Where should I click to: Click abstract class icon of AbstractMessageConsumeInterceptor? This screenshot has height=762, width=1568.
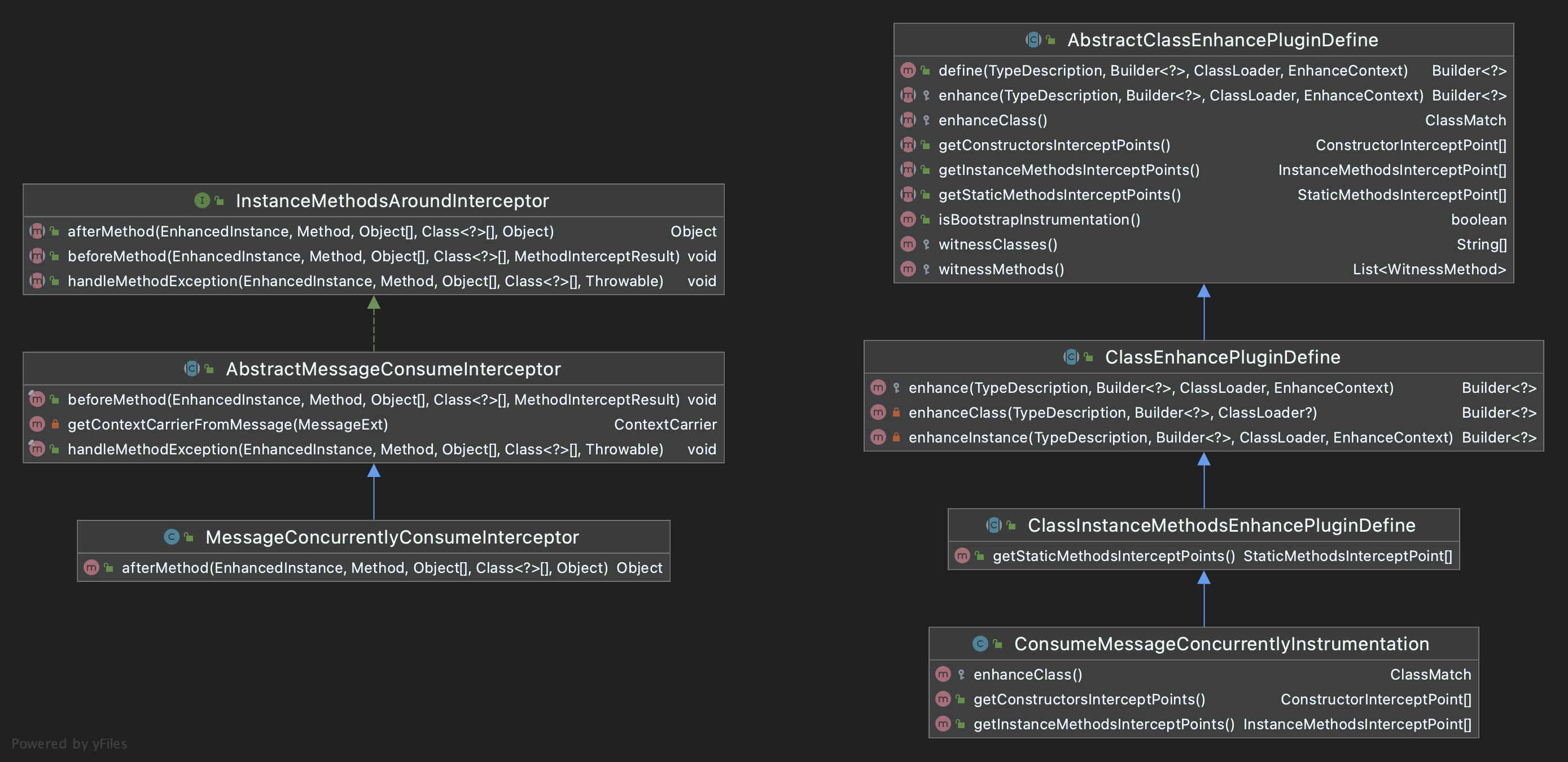192,368
